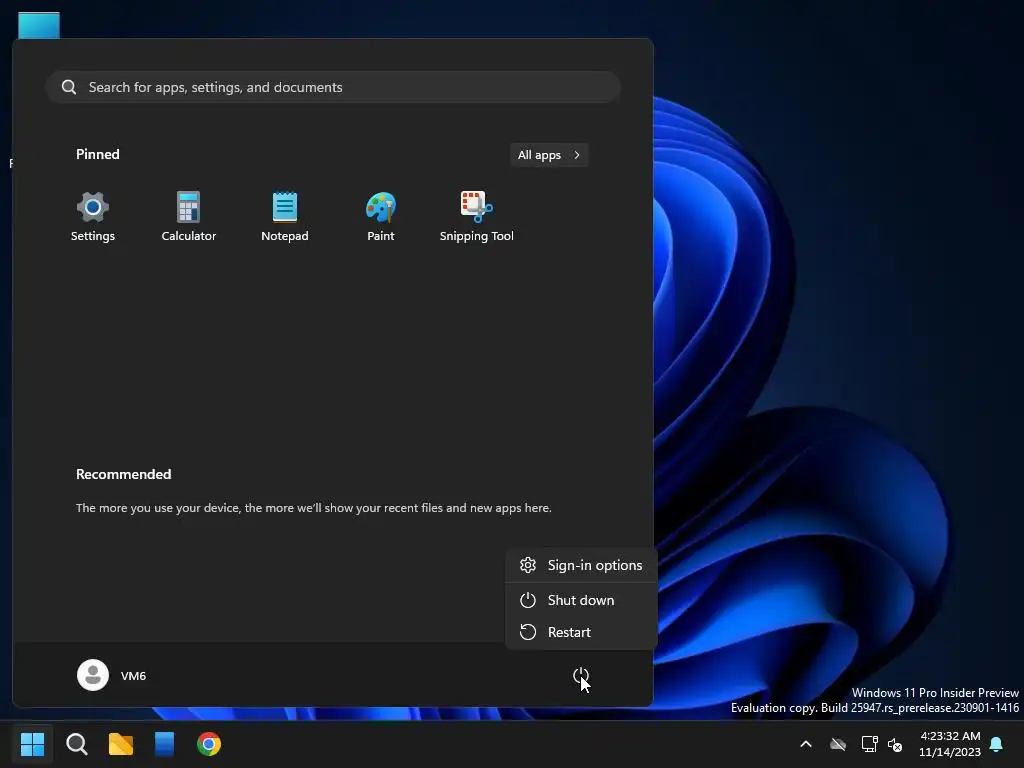Launch Paint from pinned apps
The height and width of the screenshot is (768, 1024).
coord(381,217)
